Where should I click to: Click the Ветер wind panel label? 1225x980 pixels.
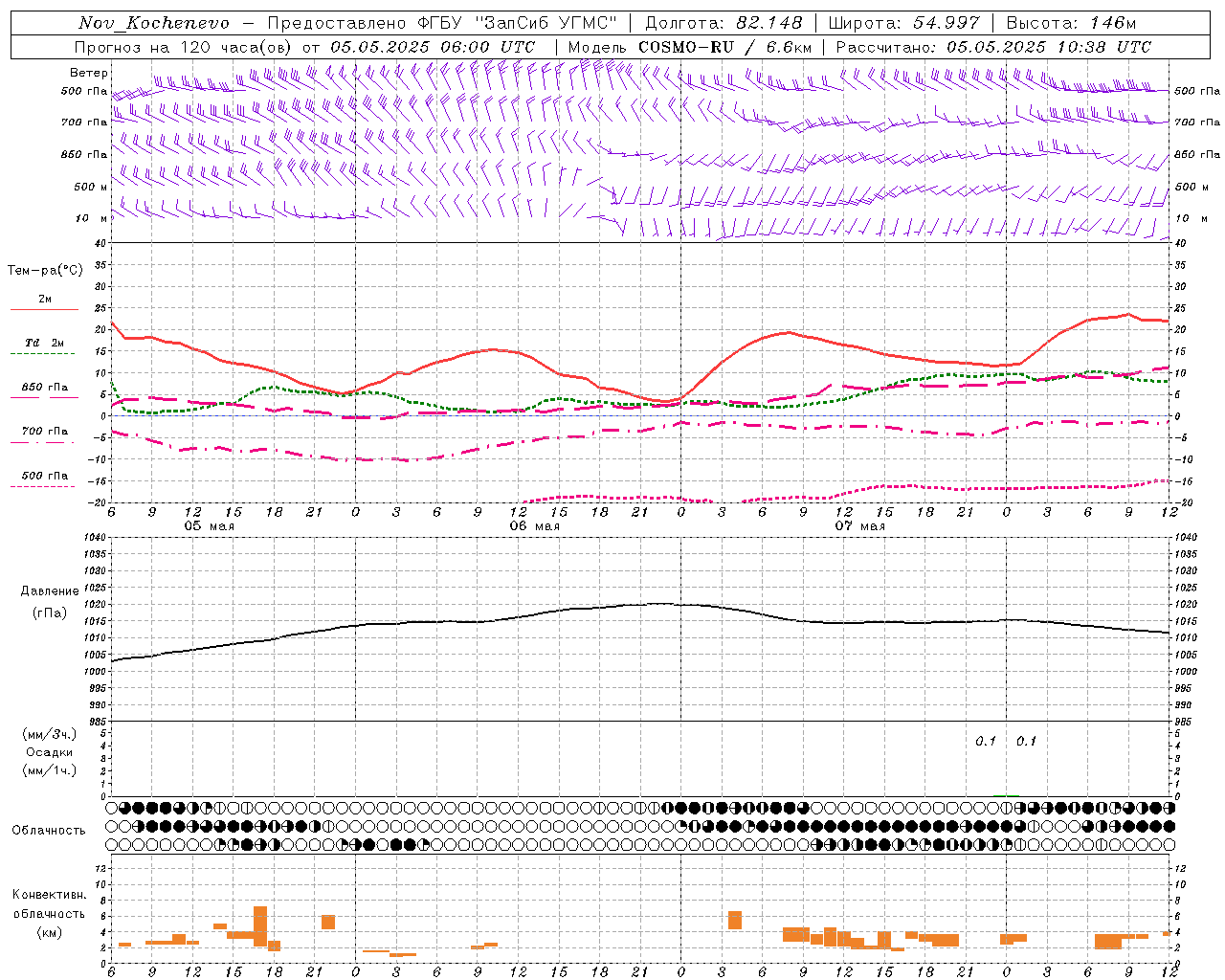pos(89,73)
